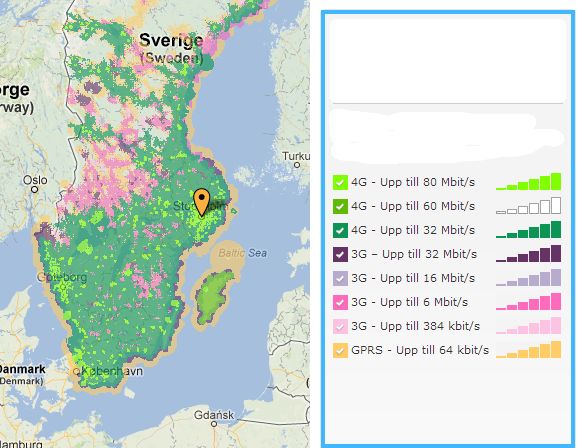Click the '4G - Upp till 80 Mbit/s' label
Screen dimensions: 588x448
click(413, 182)
